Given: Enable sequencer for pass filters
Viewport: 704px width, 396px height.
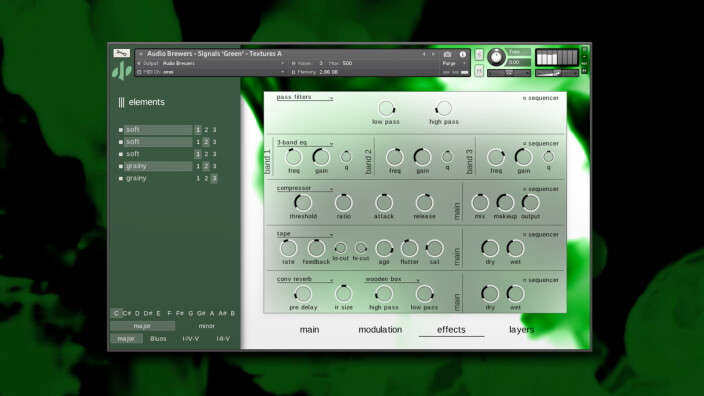Looking at the screenshot, I should click(541, 98).
